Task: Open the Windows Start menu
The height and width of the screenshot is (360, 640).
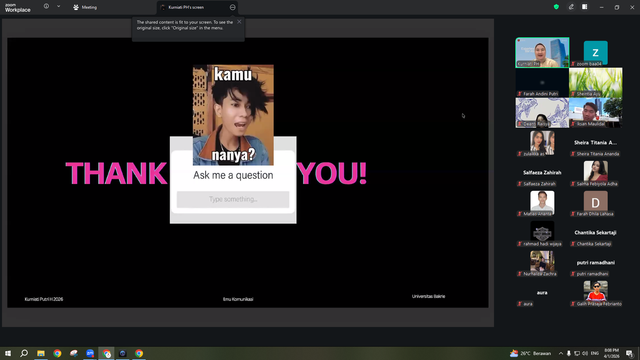Action: click(8, 353)
